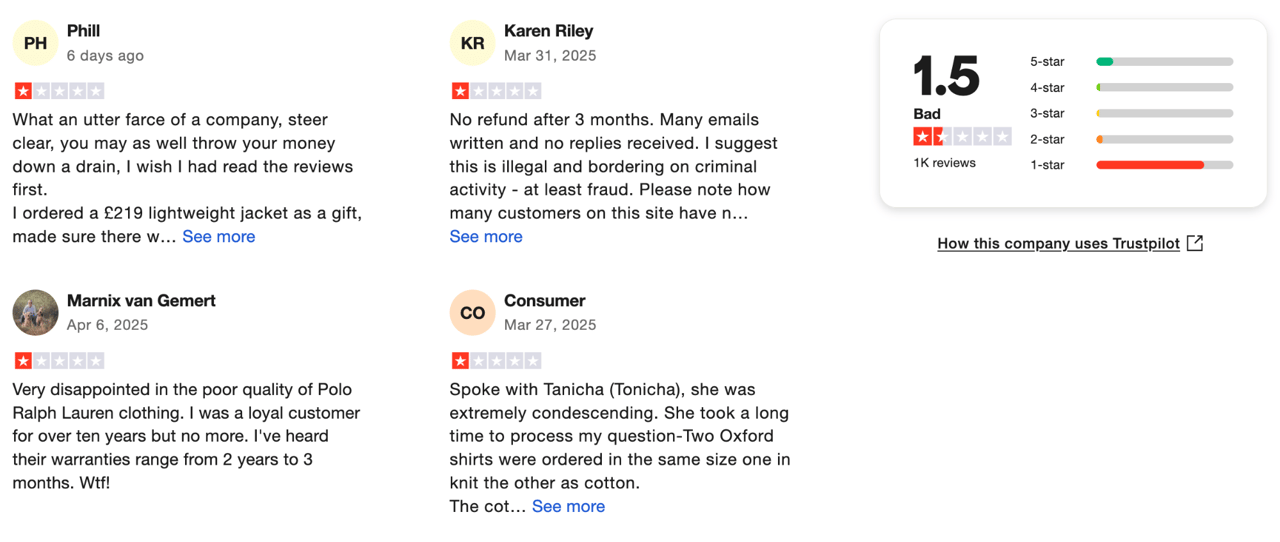
Task: Open How this company uses Trustpilot
Action: click(x=1058, y=243)
